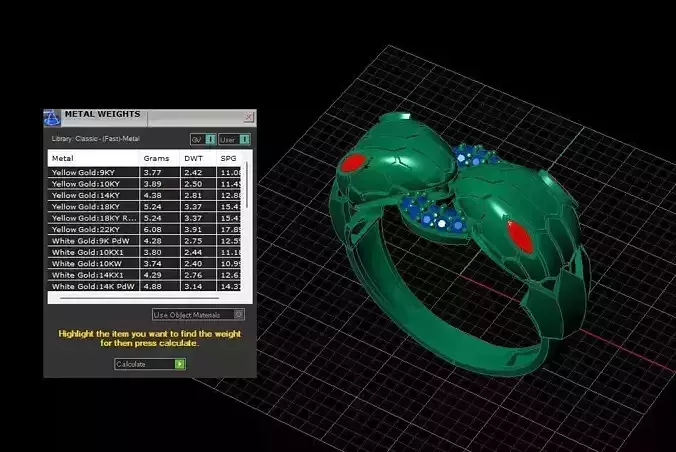Select the White Gold:14KX1 row

[144, 275]
